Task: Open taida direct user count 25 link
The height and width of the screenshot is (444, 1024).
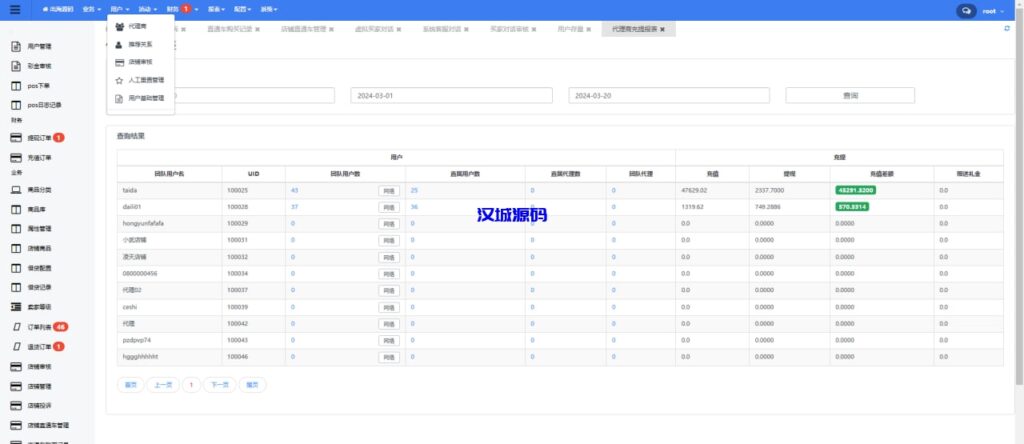Action: coord(414,190)
